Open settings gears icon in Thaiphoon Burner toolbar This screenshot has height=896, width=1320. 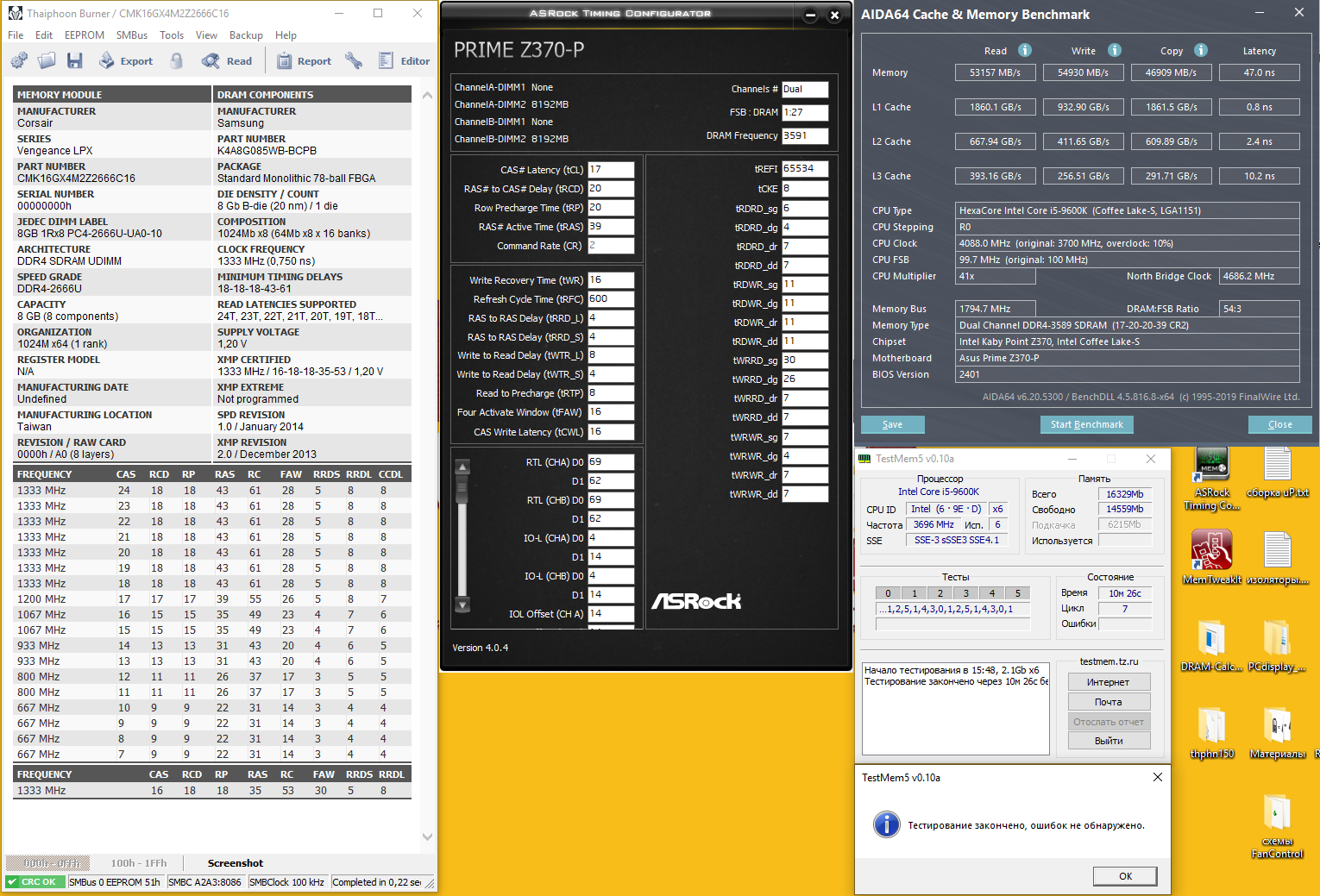[x=19, y=60]
